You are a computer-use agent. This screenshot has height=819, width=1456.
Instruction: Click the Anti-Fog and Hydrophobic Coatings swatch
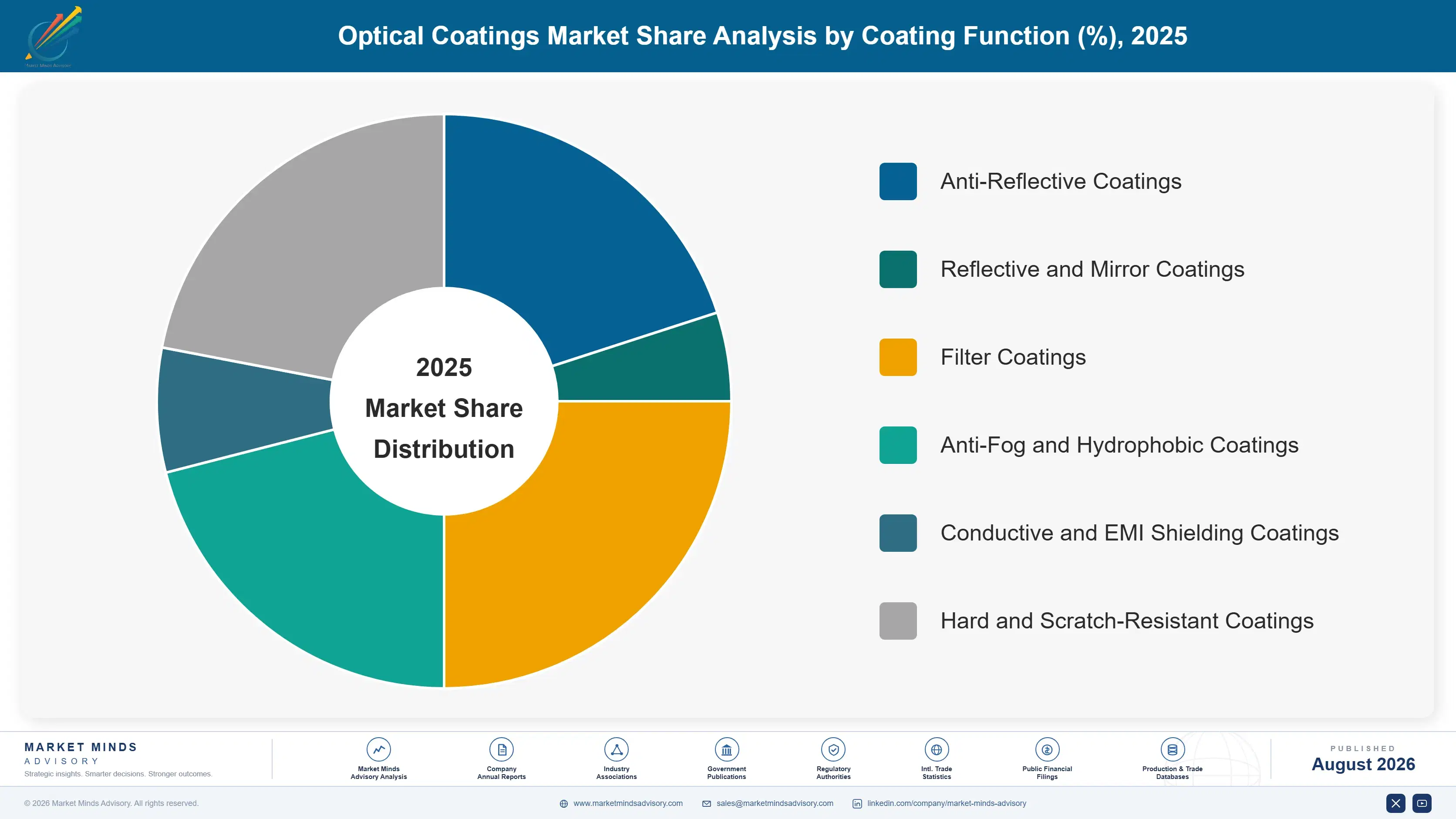[897, 445]
